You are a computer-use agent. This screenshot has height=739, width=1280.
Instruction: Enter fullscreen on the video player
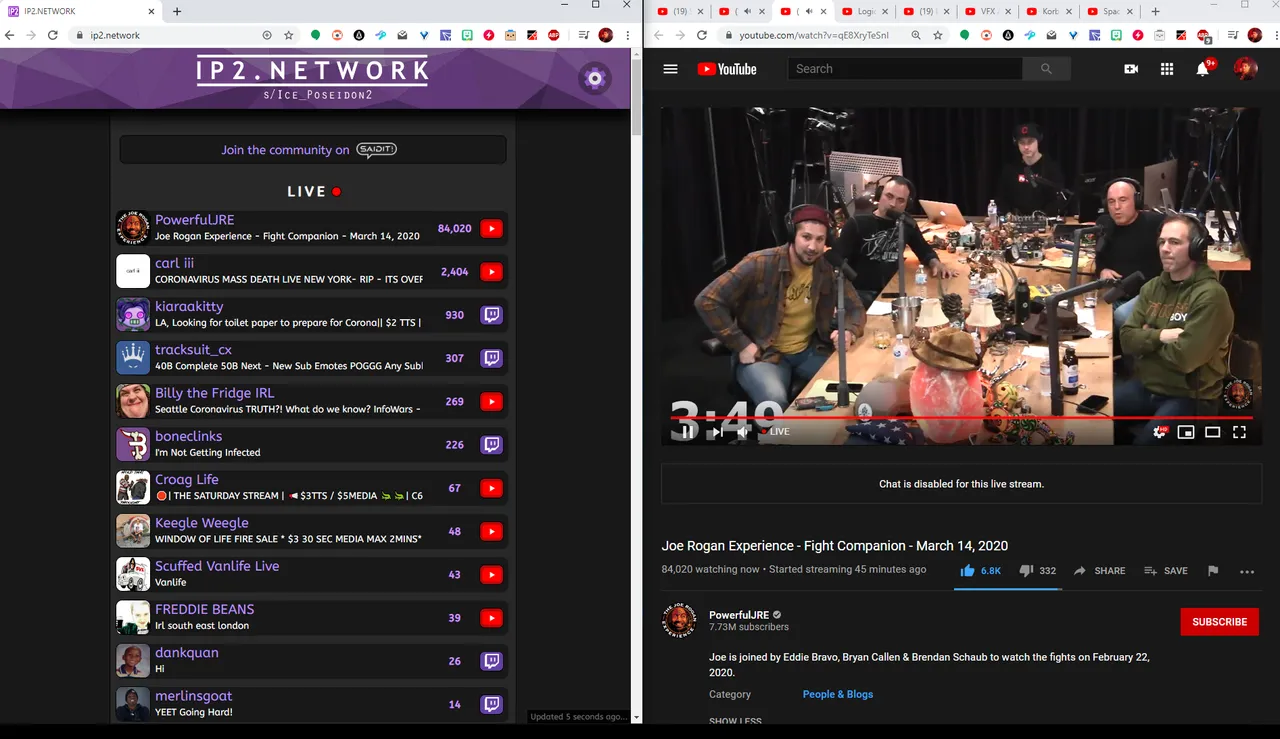(x=1239, y=432)
